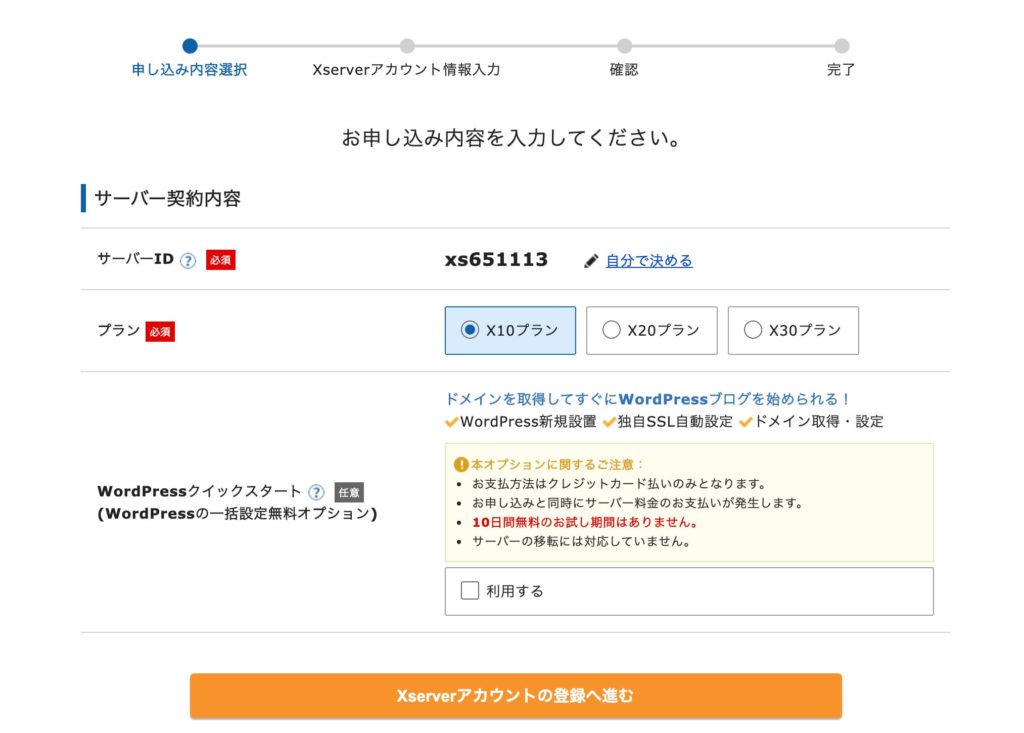Click the checkmark icon before WordPress新規設置
This screenshot has width=1024, height=733.
click(x=452, y=422)
